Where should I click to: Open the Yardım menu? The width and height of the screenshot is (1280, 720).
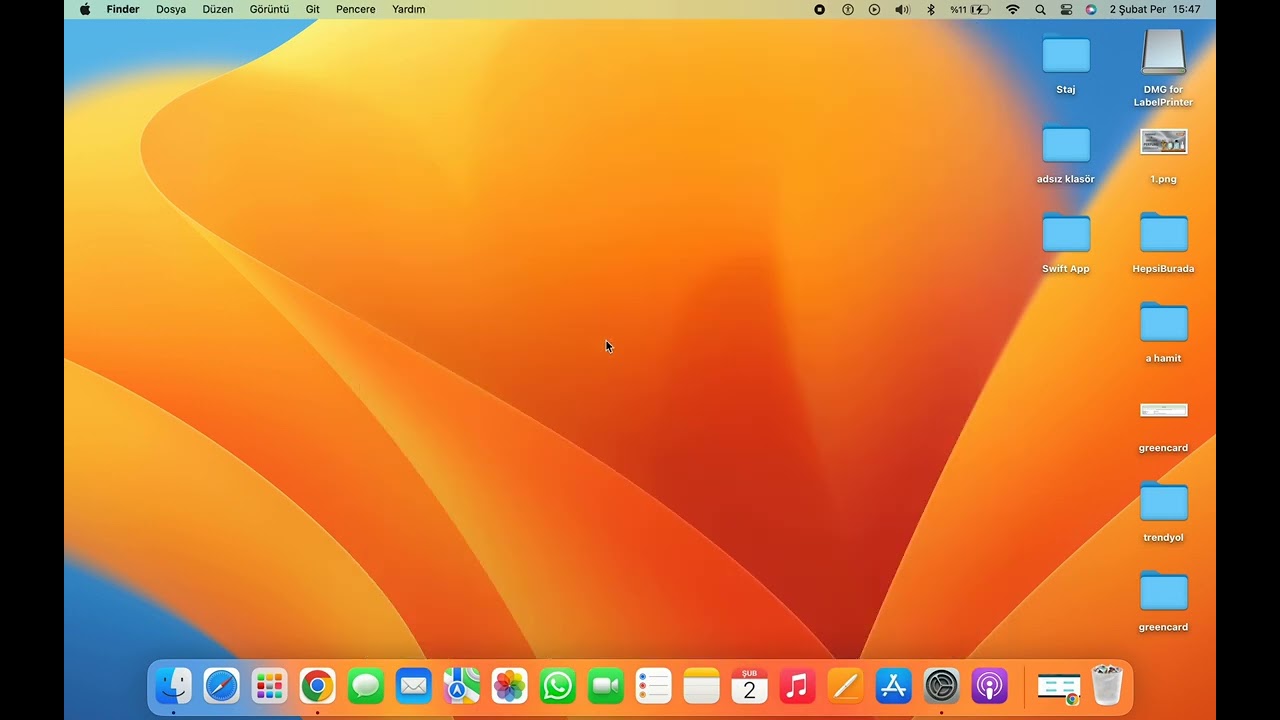click(x=409, y=9)
